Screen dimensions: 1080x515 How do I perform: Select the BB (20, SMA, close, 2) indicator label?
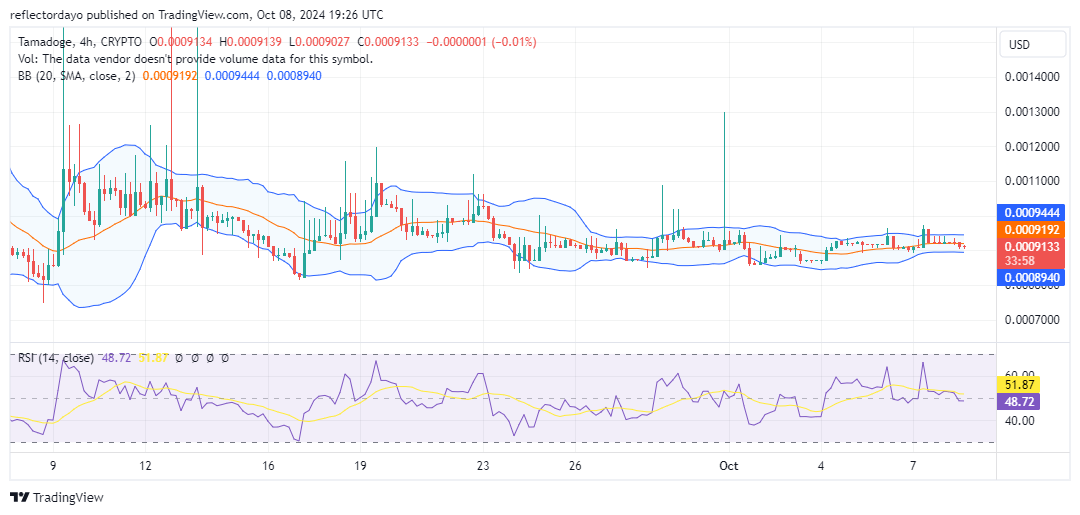pos(78,75)
